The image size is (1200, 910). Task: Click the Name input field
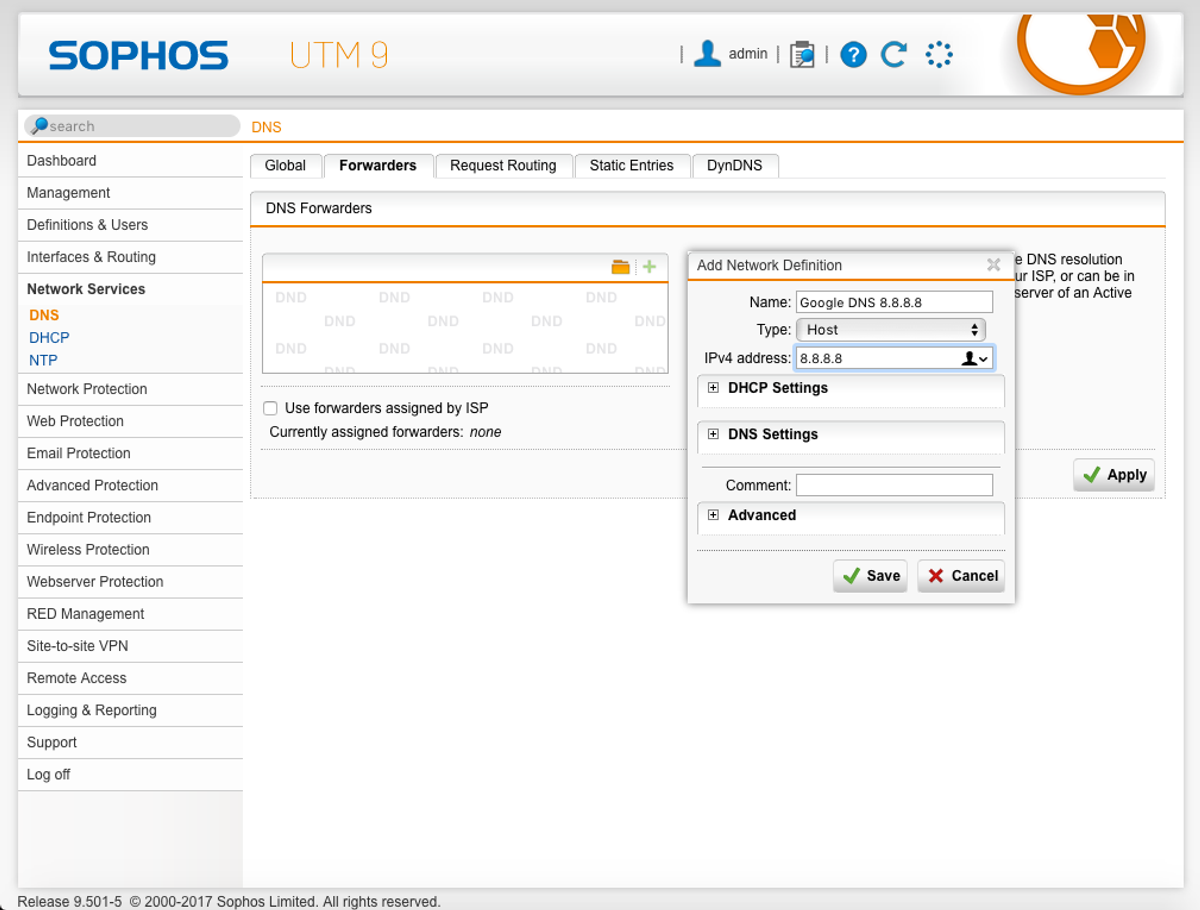pyautogui.click(x=894, y=302)
